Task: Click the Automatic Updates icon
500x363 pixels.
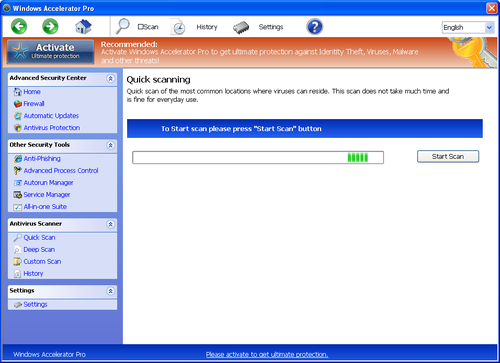Action: [x=18, y=116]
